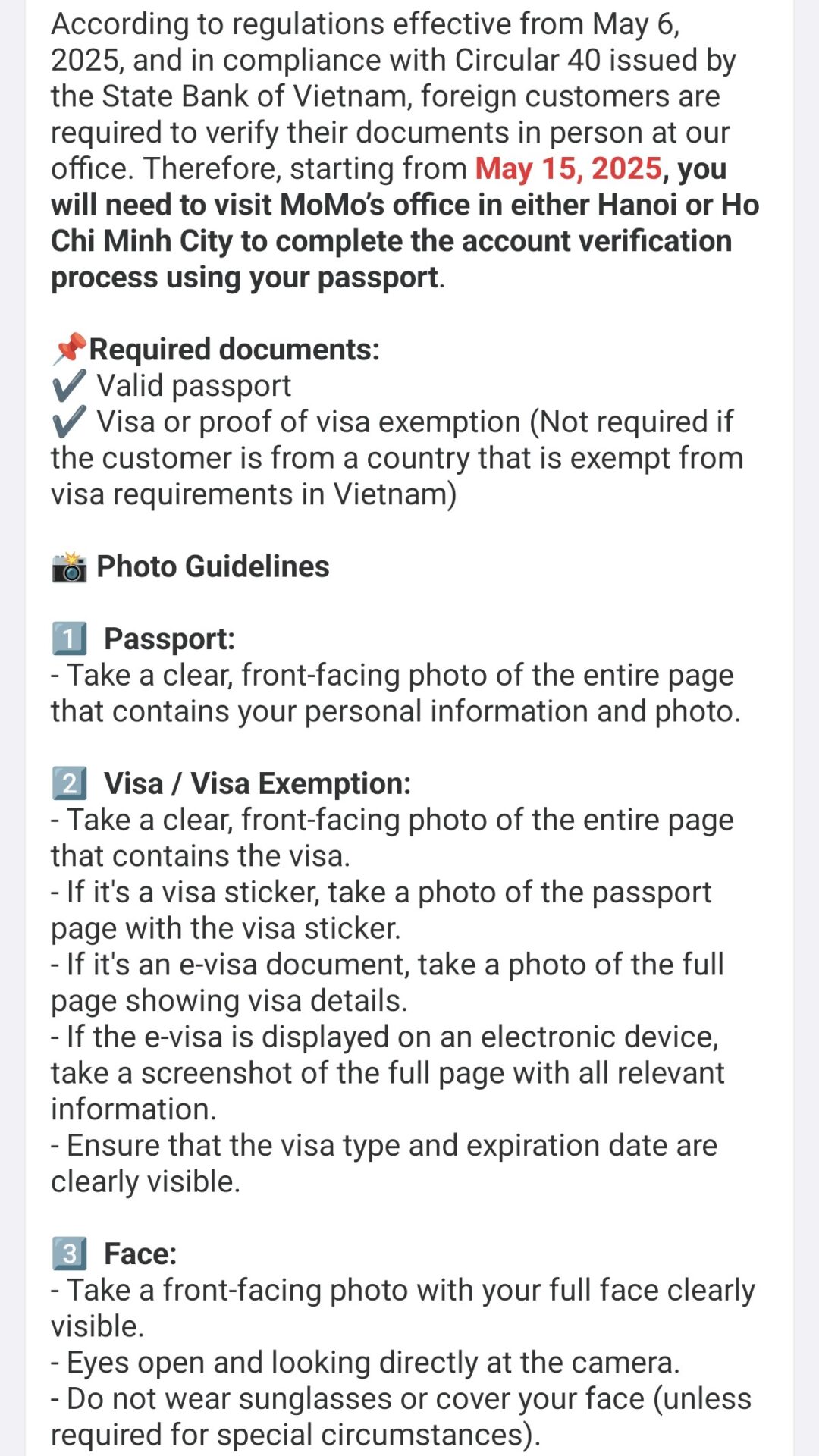
Task: Click the Valid passport text
Action: point(194,386)
